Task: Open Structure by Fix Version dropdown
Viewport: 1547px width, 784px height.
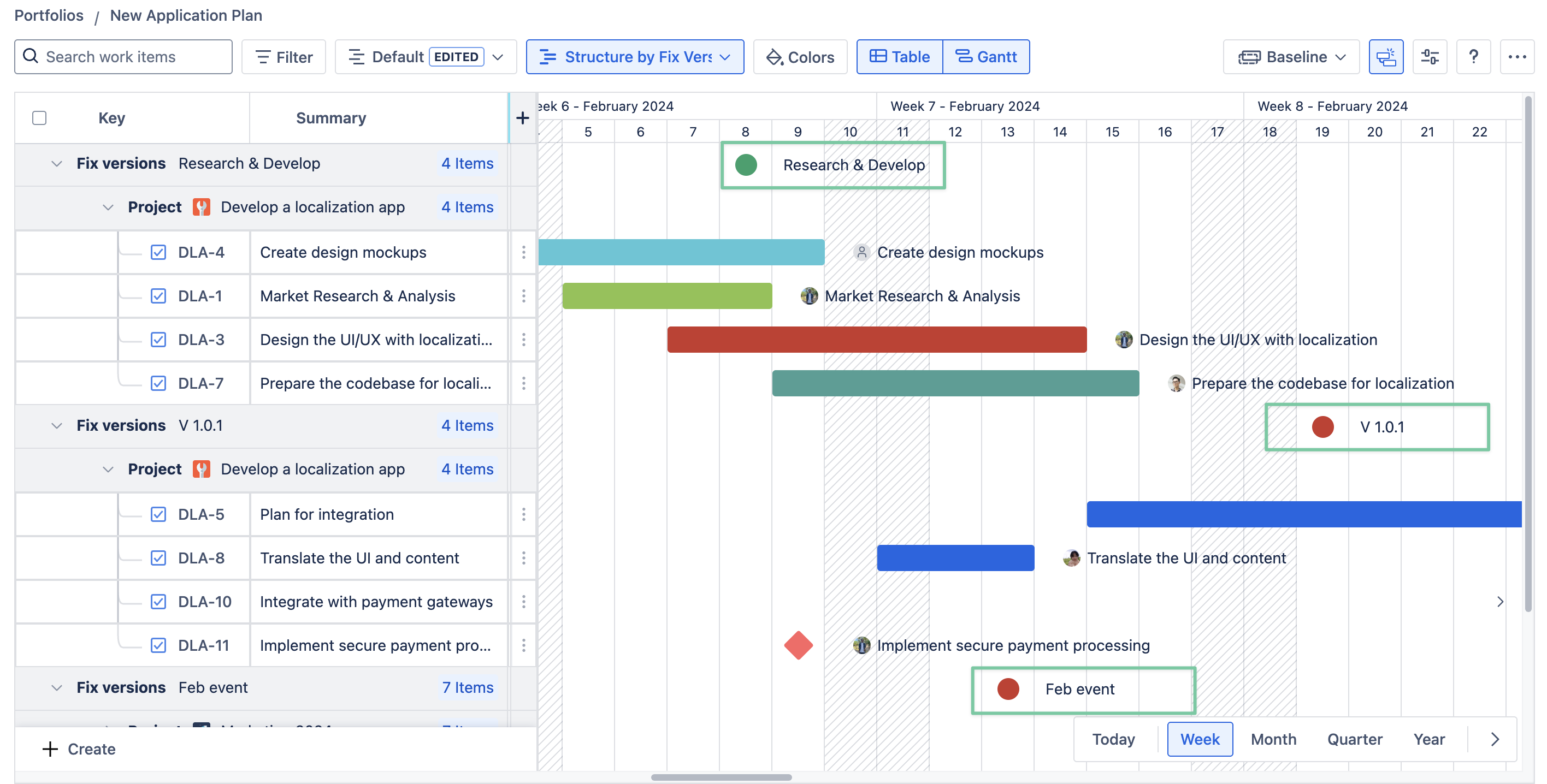Action: point(635,57)
